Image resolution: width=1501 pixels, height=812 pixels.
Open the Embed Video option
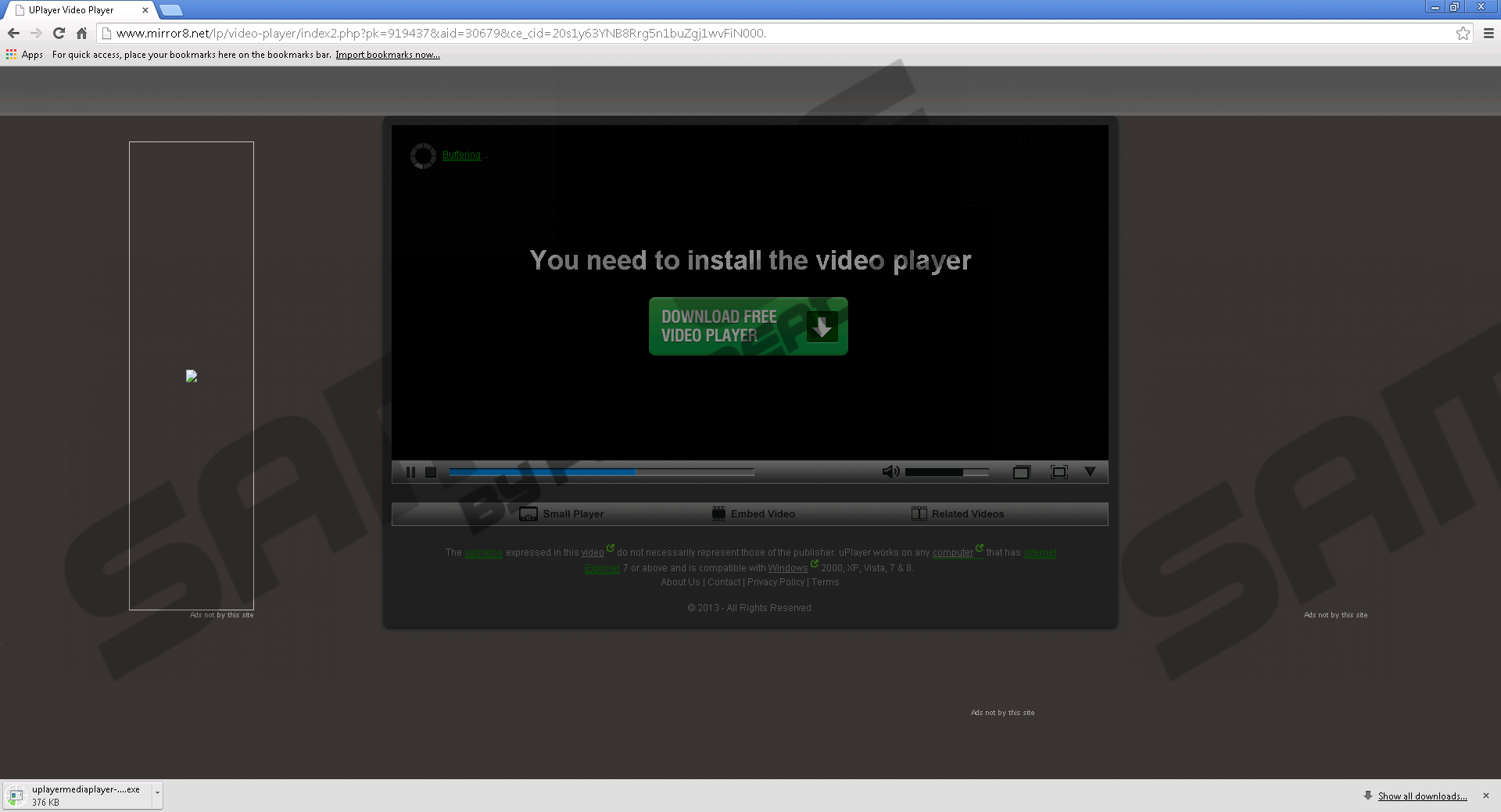[754, 514]
